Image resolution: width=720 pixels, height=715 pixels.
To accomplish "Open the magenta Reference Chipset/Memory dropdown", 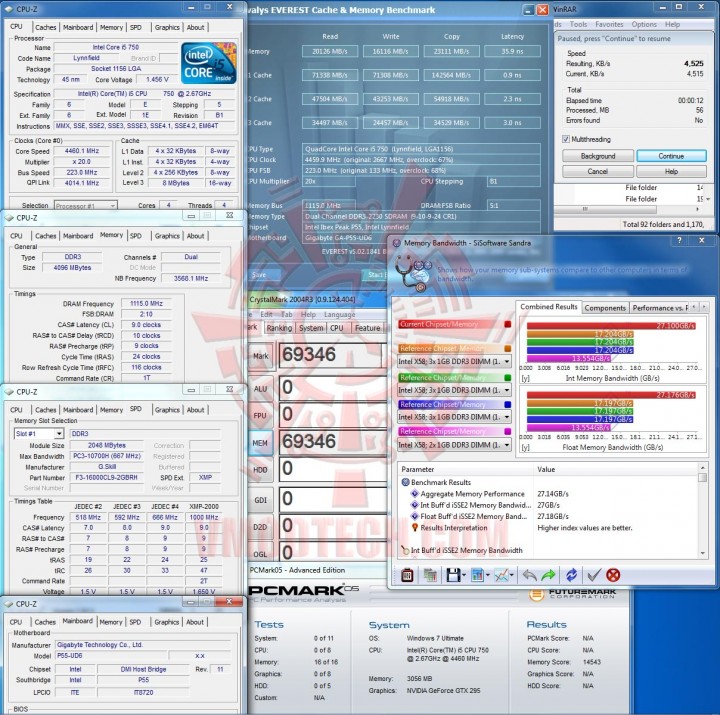I will coord(454,445).
